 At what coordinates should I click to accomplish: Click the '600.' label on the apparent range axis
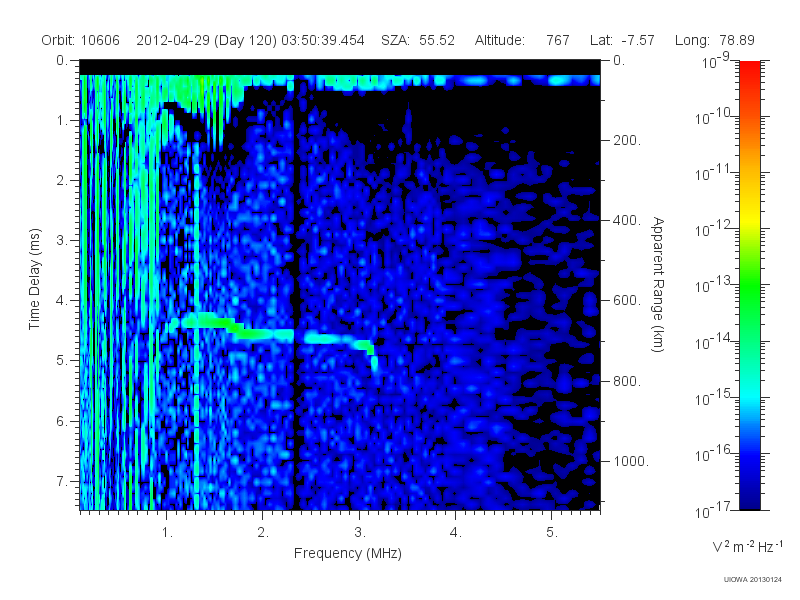click(x=627, y=301)
